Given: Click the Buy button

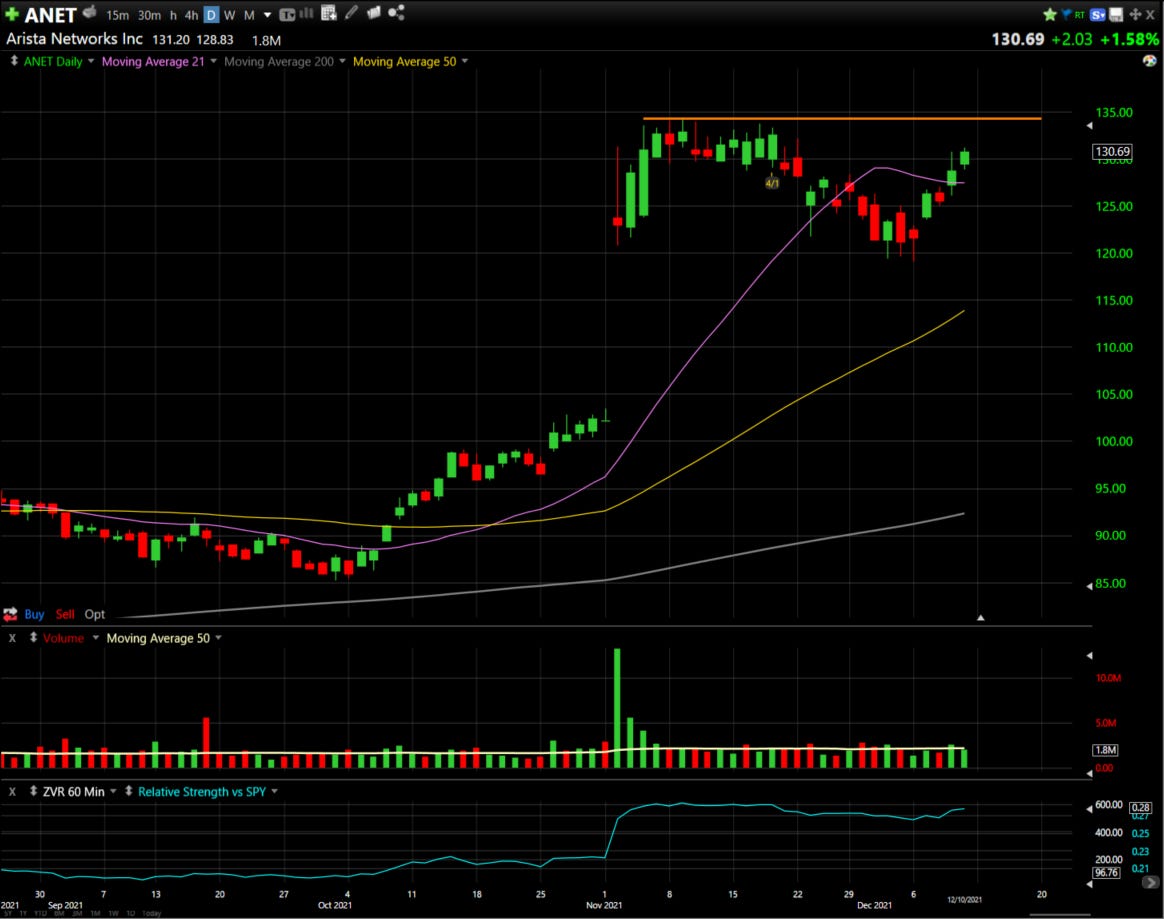Looking at the screenshot, I should (34, 615).
